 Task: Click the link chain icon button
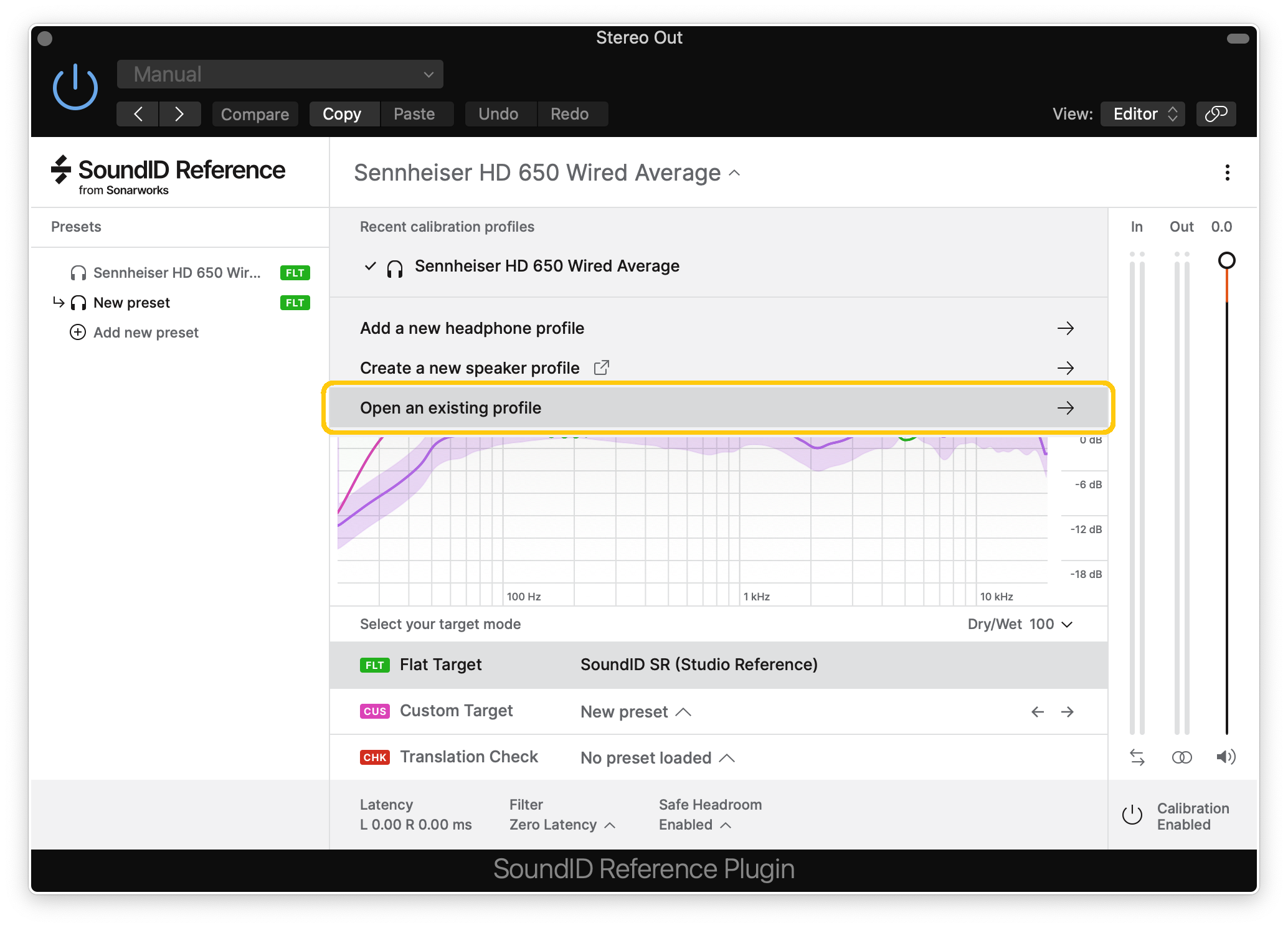click(x=1215, y=114)
